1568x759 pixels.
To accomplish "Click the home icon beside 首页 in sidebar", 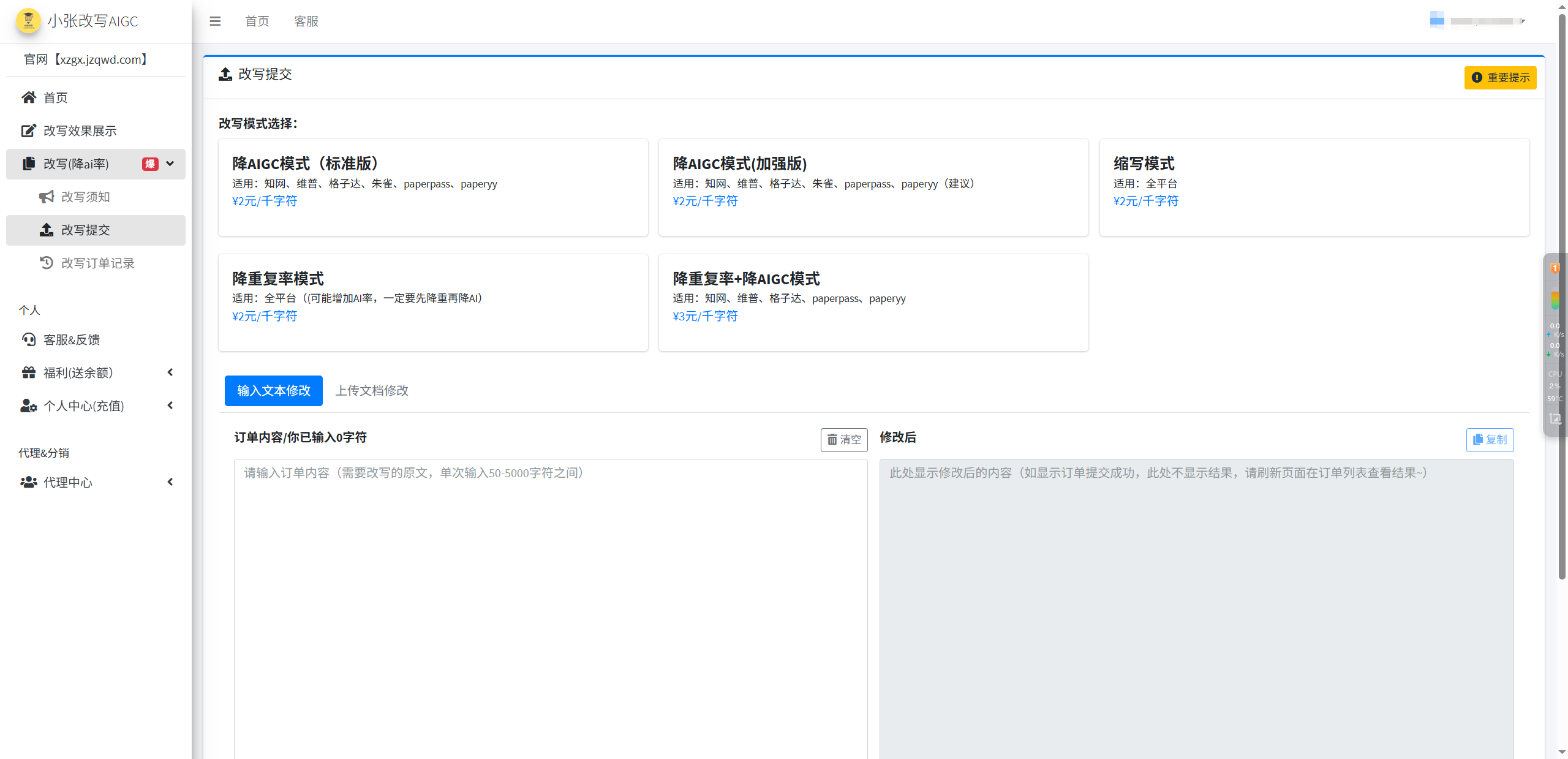I will (x=28, y=97).
